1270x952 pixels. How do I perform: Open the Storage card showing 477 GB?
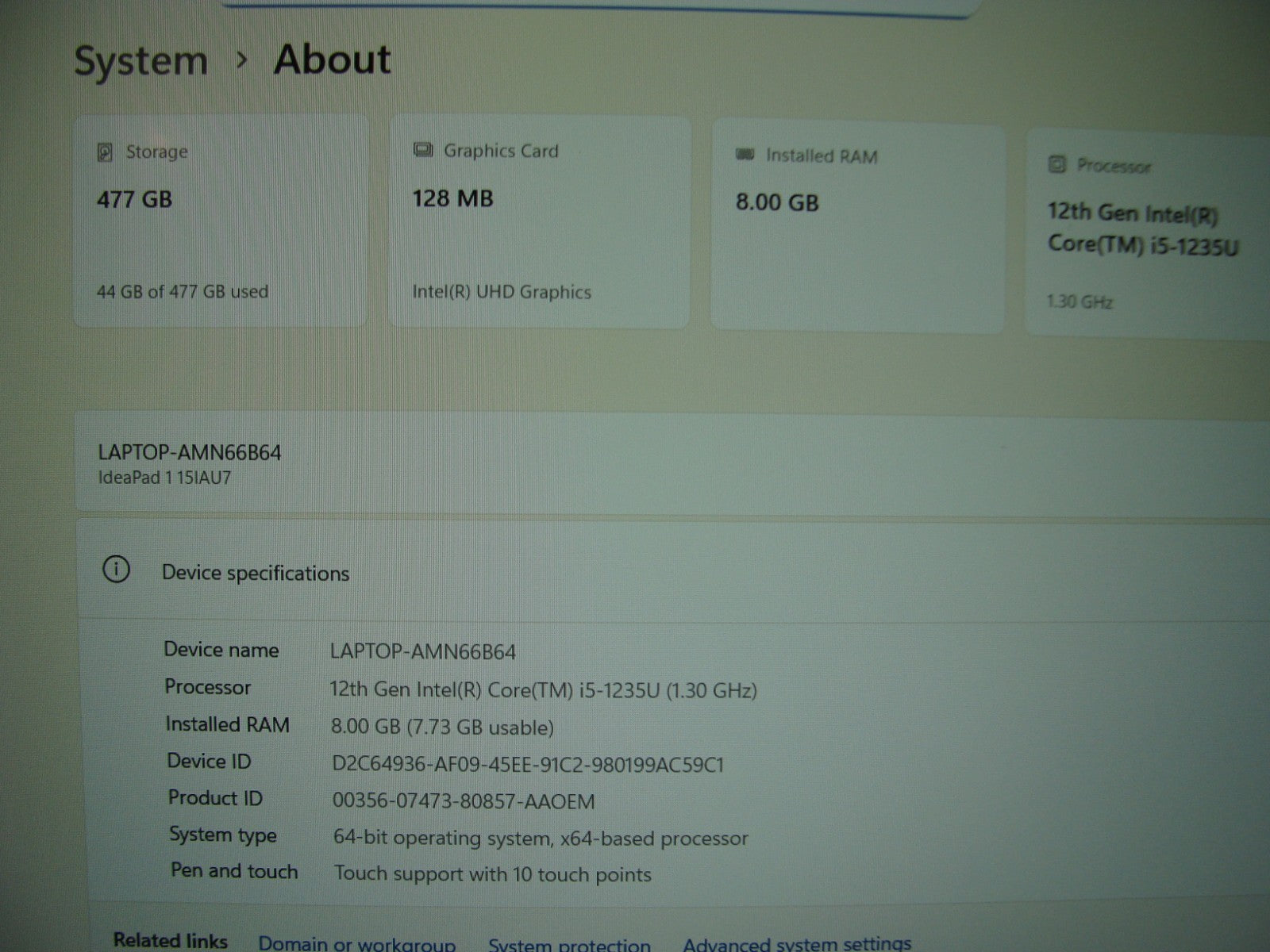click(221, 221)
